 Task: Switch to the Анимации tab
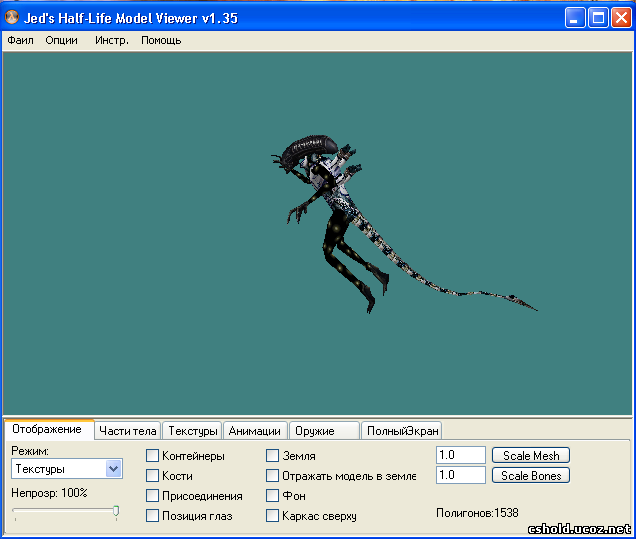[x=255, y=431]
